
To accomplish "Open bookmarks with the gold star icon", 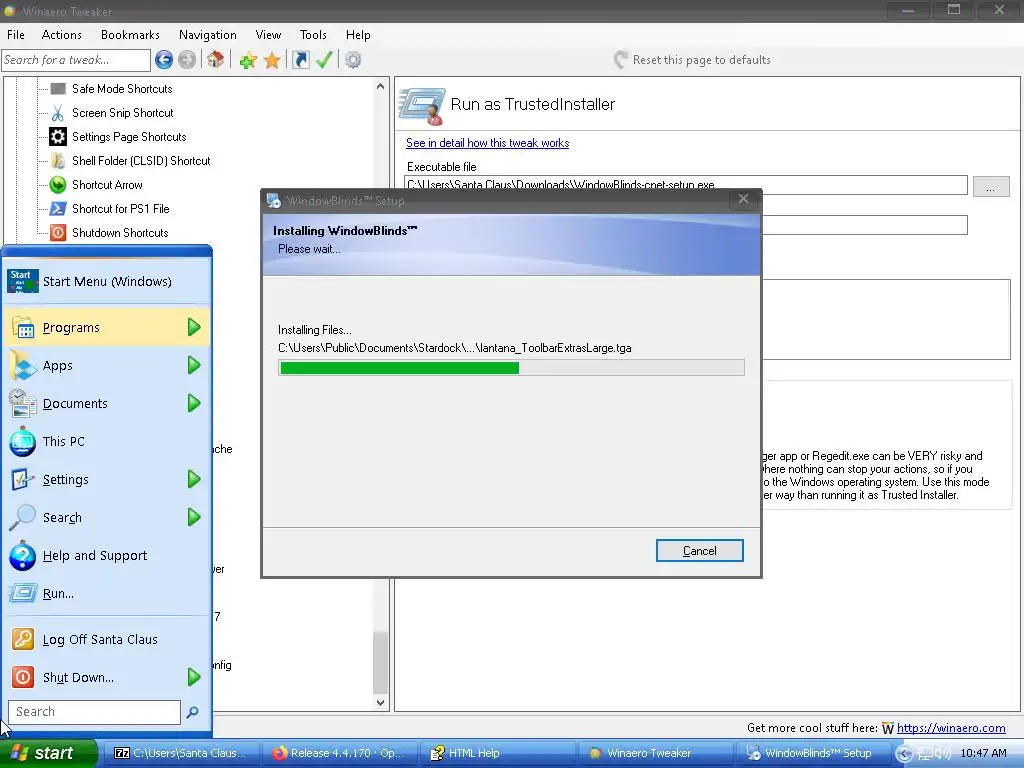I will point(272,61).
